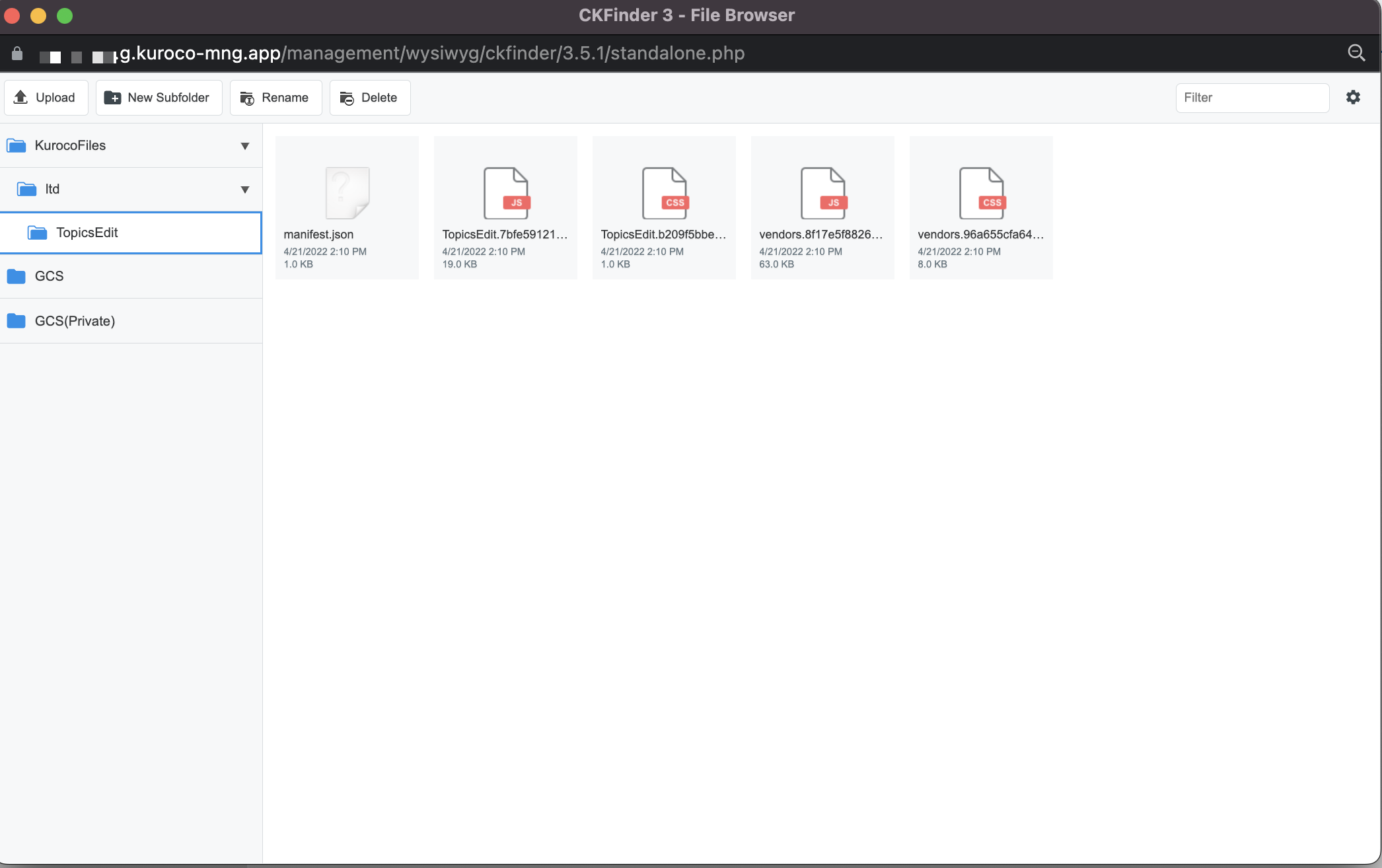This screenshot has width=1382, height=868.
Task: Click the Rename tool icon
Action: (x=248, y=97)
